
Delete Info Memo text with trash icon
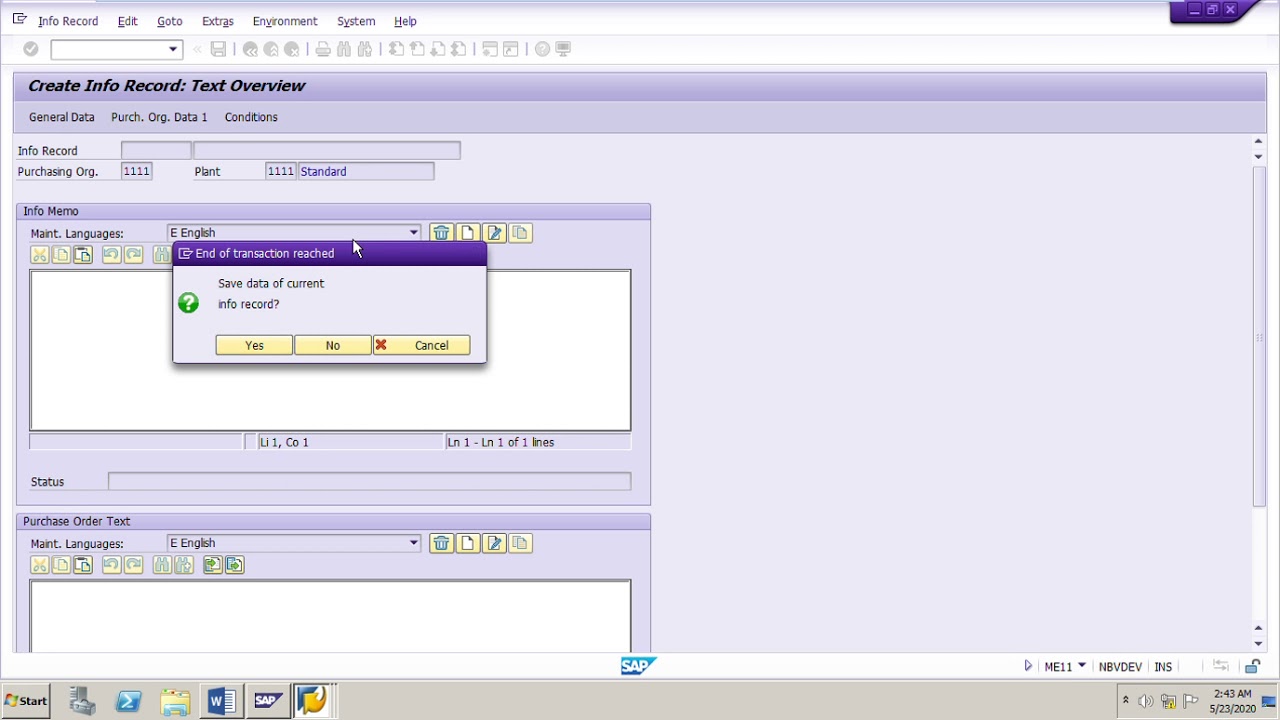click(441, 233)
